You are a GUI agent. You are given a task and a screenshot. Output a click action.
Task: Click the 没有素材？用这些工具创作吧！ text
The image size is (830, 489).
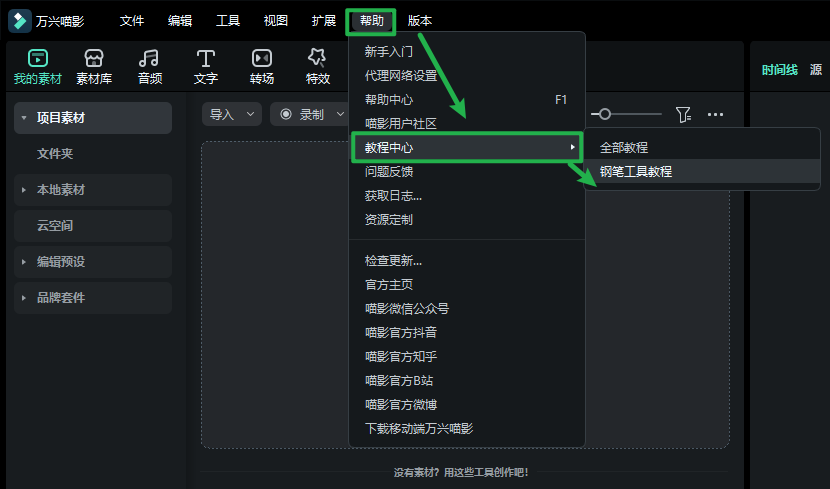461,472
